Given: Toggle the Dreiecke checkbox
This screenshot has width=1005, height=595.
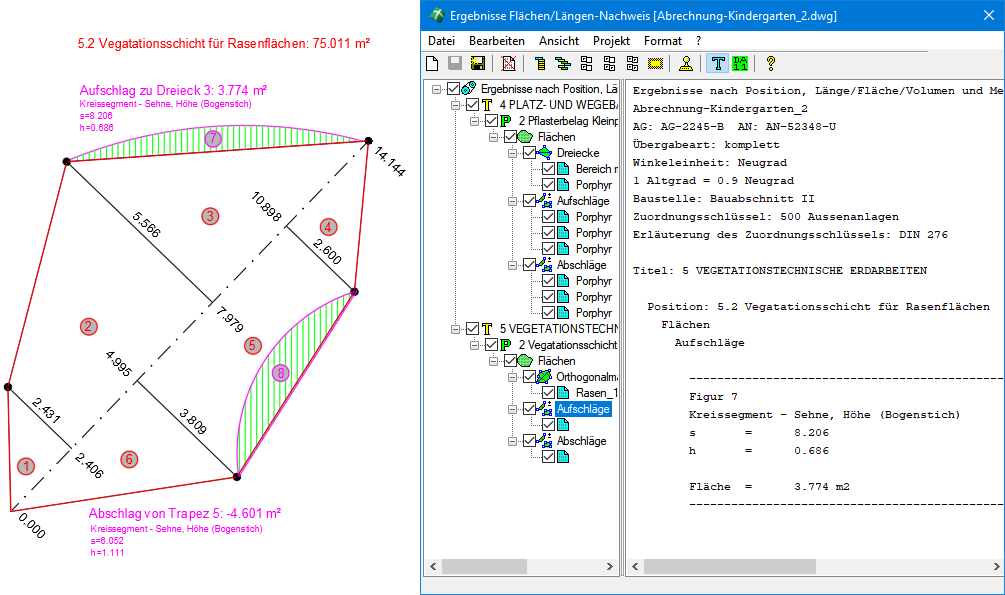Looking at the screenshot, I should [x=529, y=153].
